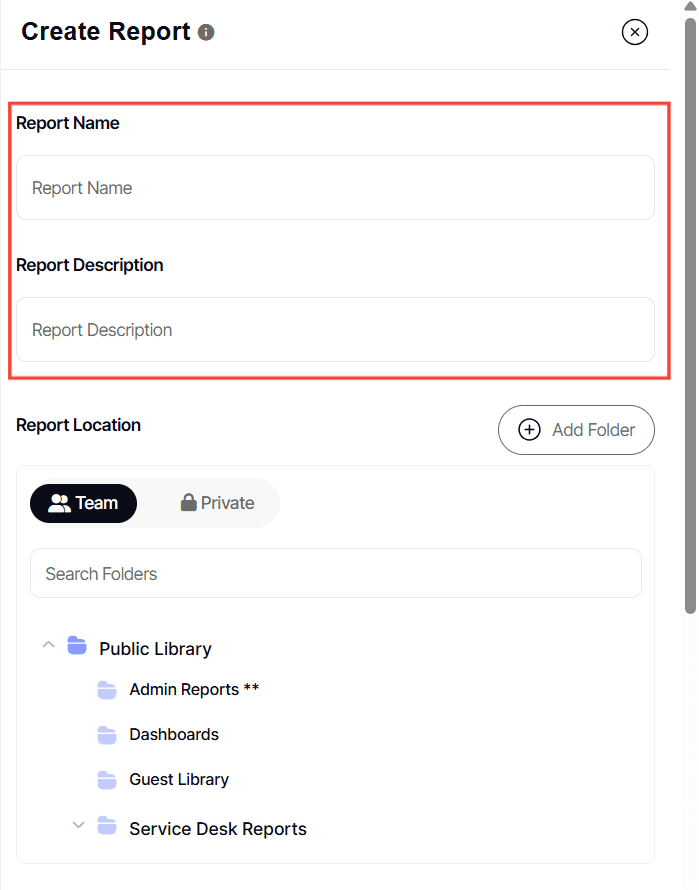Click the info icon beside Create Report

click(x=206, y=32)
